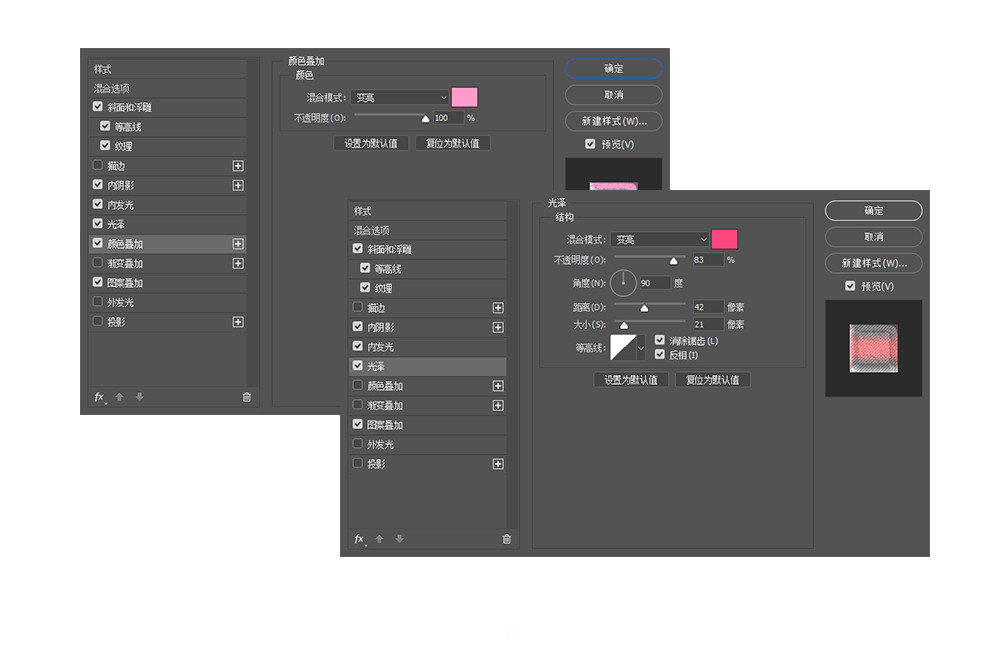Open the 混合模式 dropdown in the Satin dialog
The image size is (1000, 647).
660,239
